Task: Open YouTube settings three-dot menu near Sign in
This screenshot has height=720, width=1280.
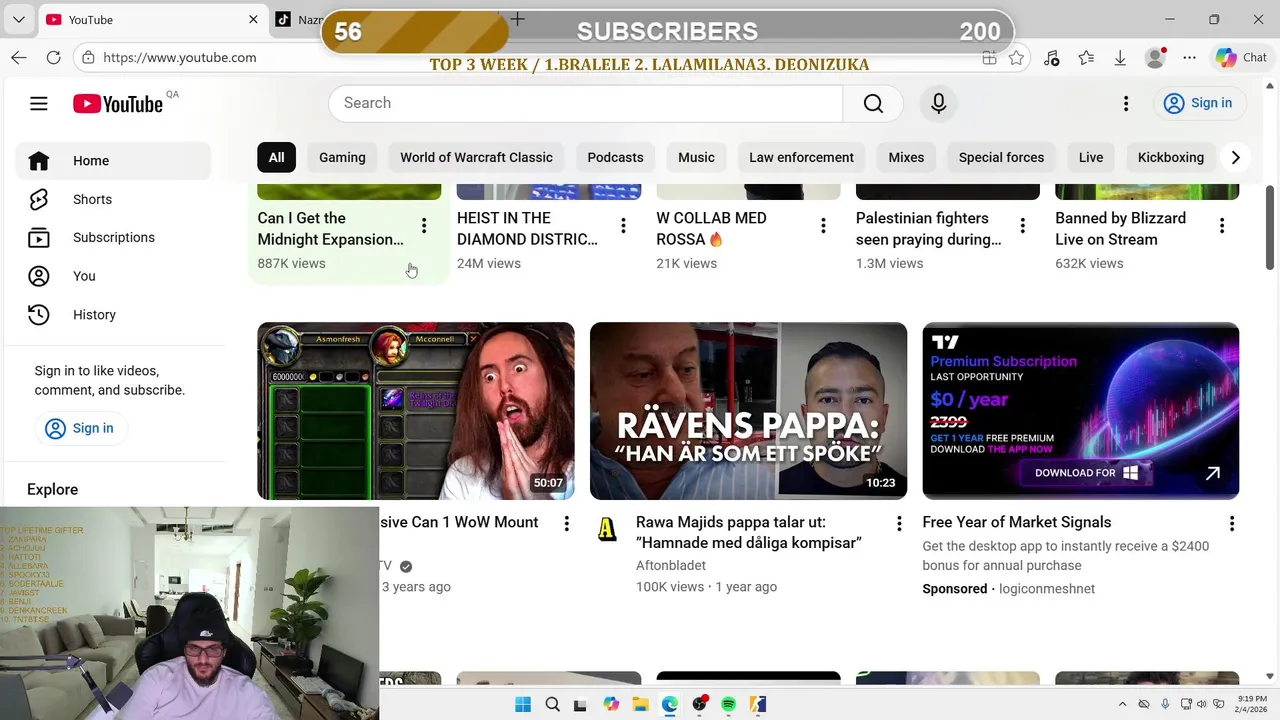Action: click(1126, 103)
